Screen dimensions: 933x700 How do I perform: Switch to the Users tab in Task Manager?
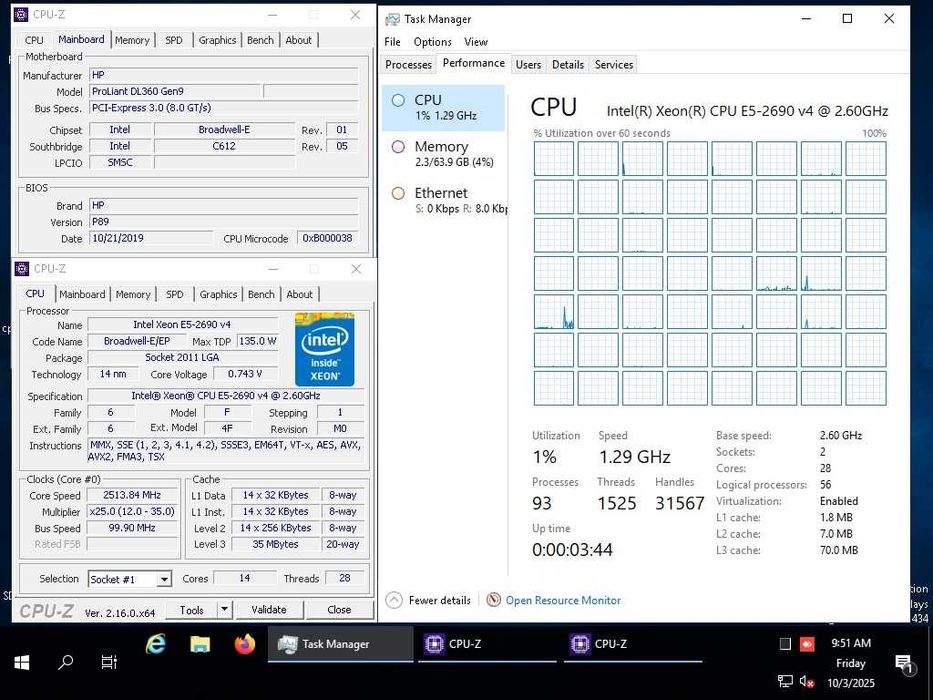click(x=528, y=64)
